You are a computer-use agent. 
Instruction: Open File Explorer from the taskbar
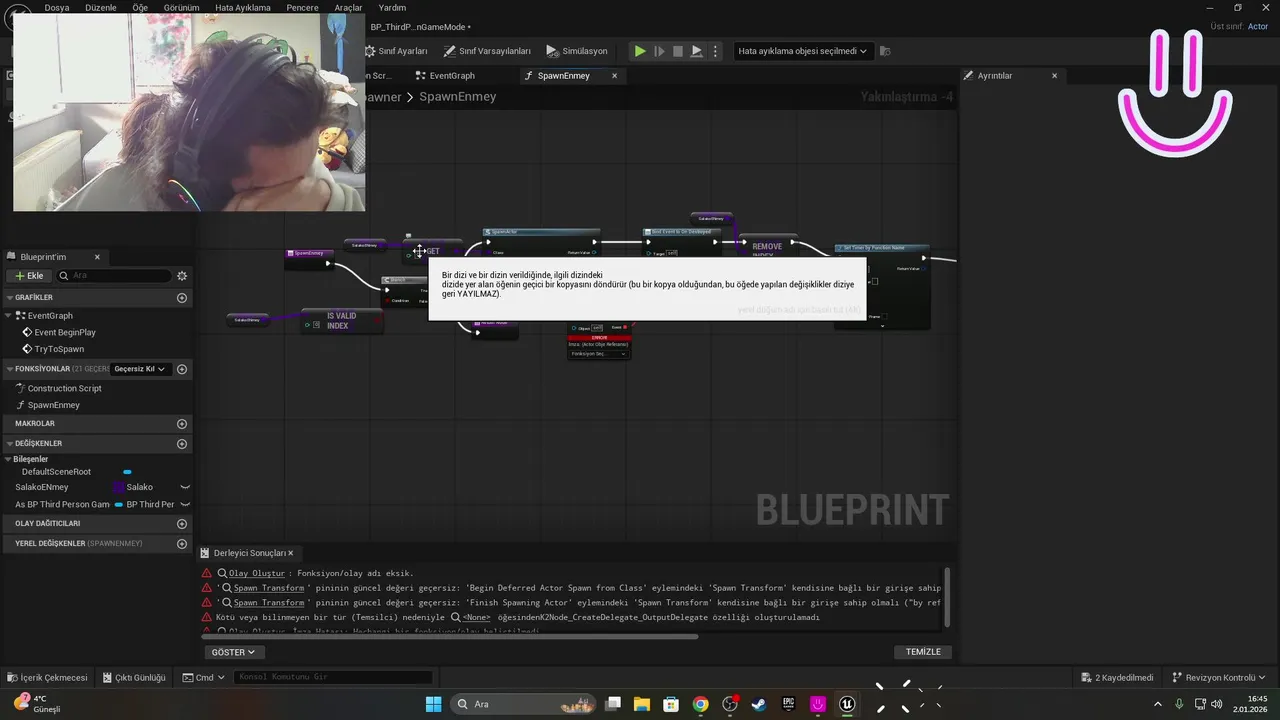tap(641, 704)
